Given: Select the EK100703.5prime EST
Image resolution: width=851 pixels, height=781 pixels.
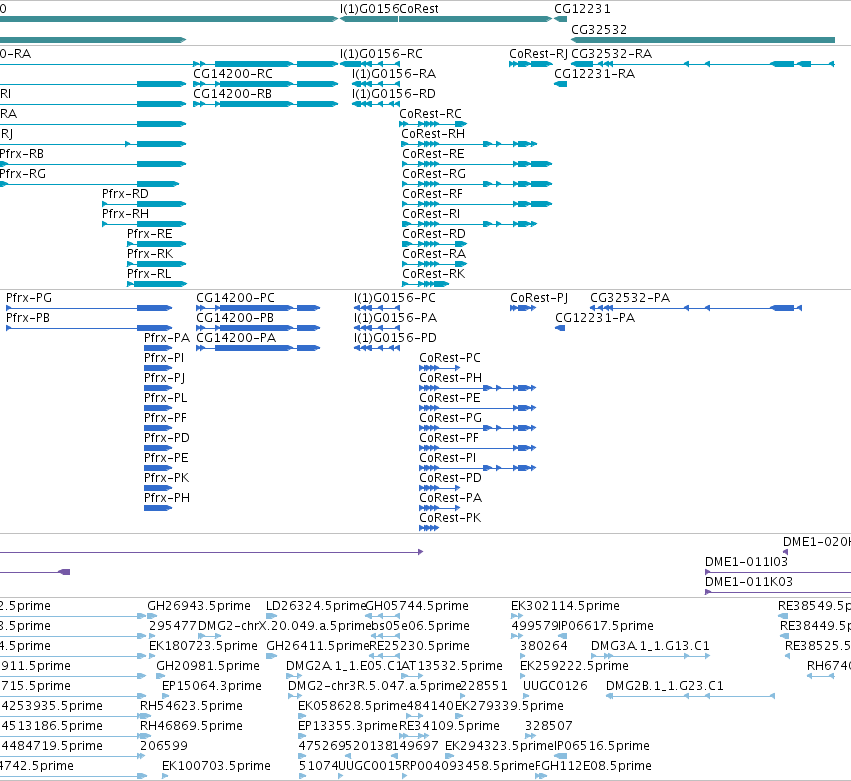Looking at the screenshot, I should (x=216, y=766).
